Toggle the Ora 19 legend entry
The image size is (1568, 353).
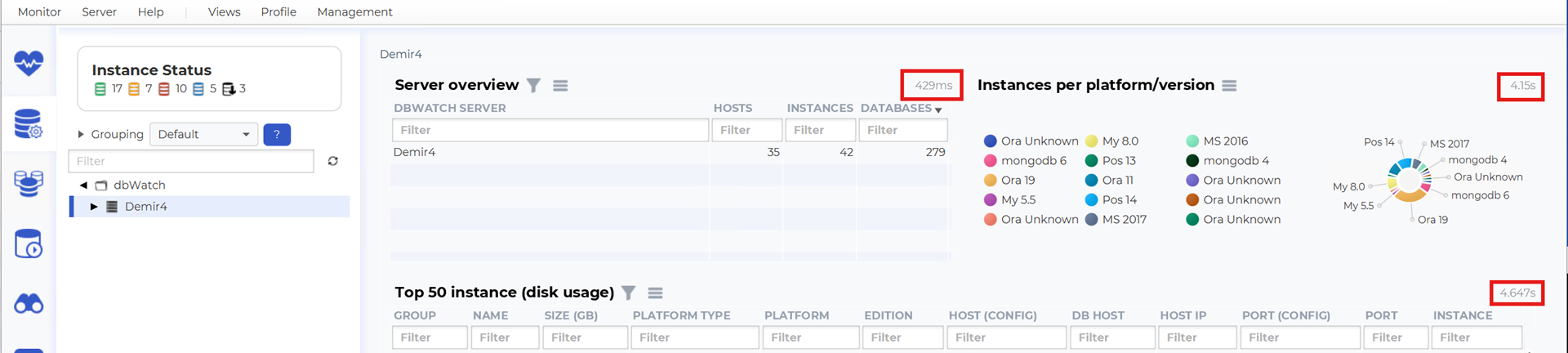tap(1018, 181)
